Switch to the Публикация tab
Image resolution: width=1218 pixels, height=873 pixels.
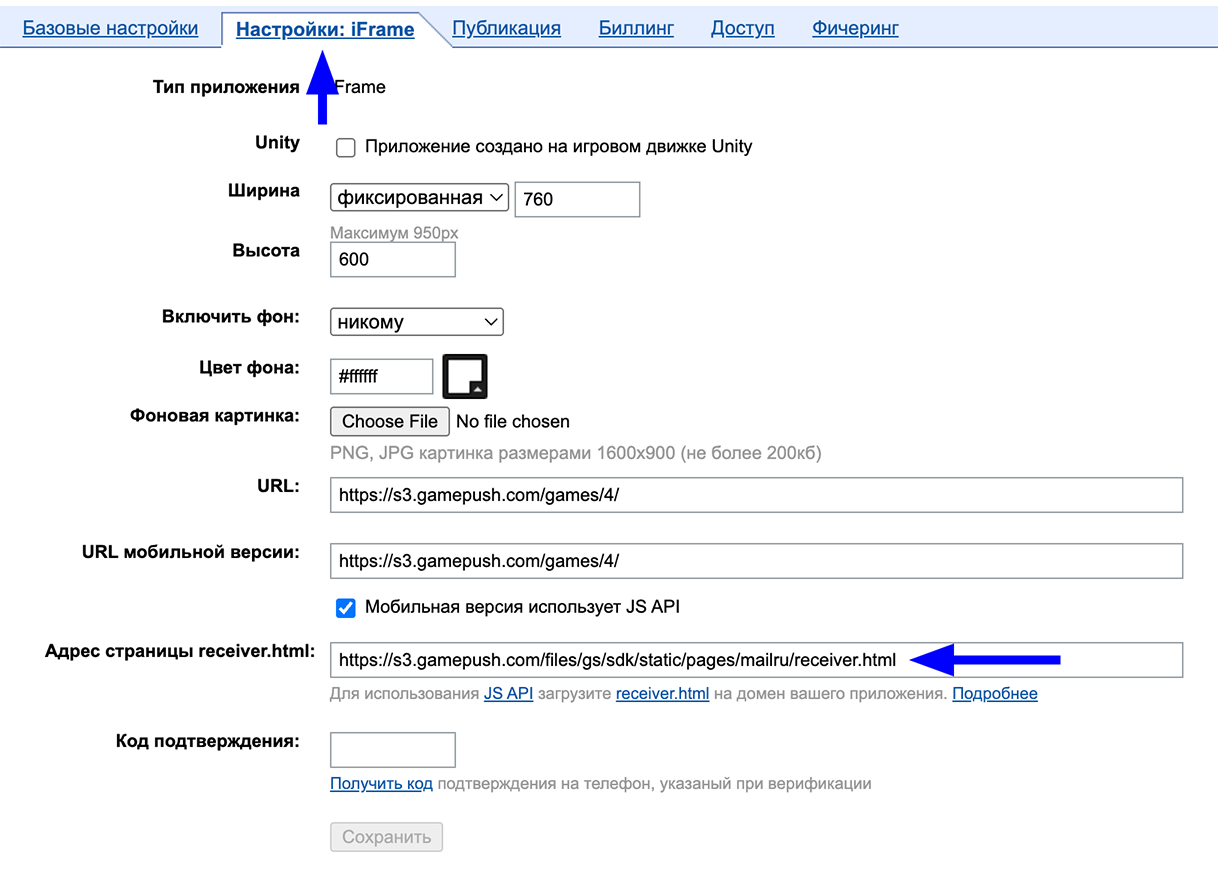[506, 28]
